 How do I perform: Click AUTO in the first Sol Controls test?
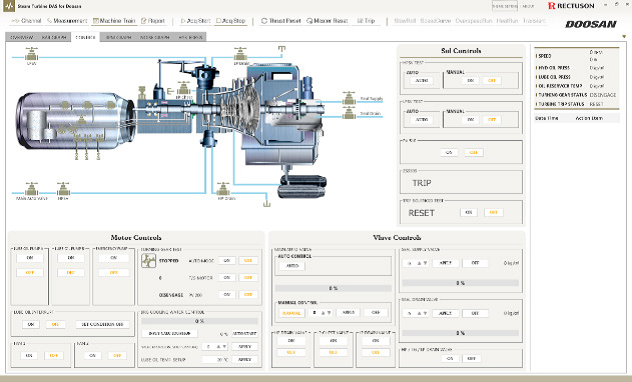click(422, 81)
